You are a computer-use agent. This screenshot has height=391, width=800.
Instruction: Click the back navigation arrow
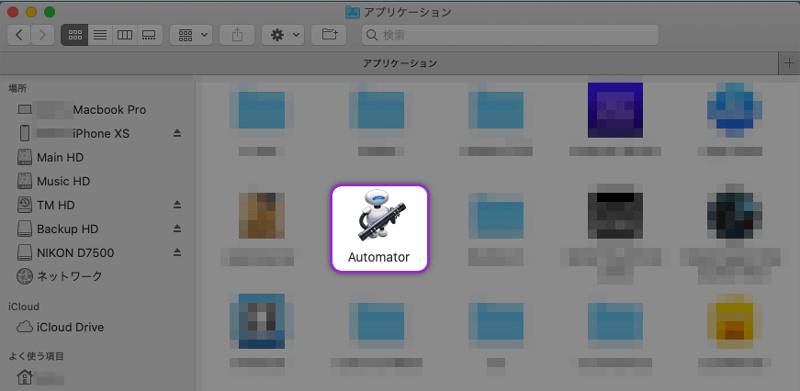19,35
